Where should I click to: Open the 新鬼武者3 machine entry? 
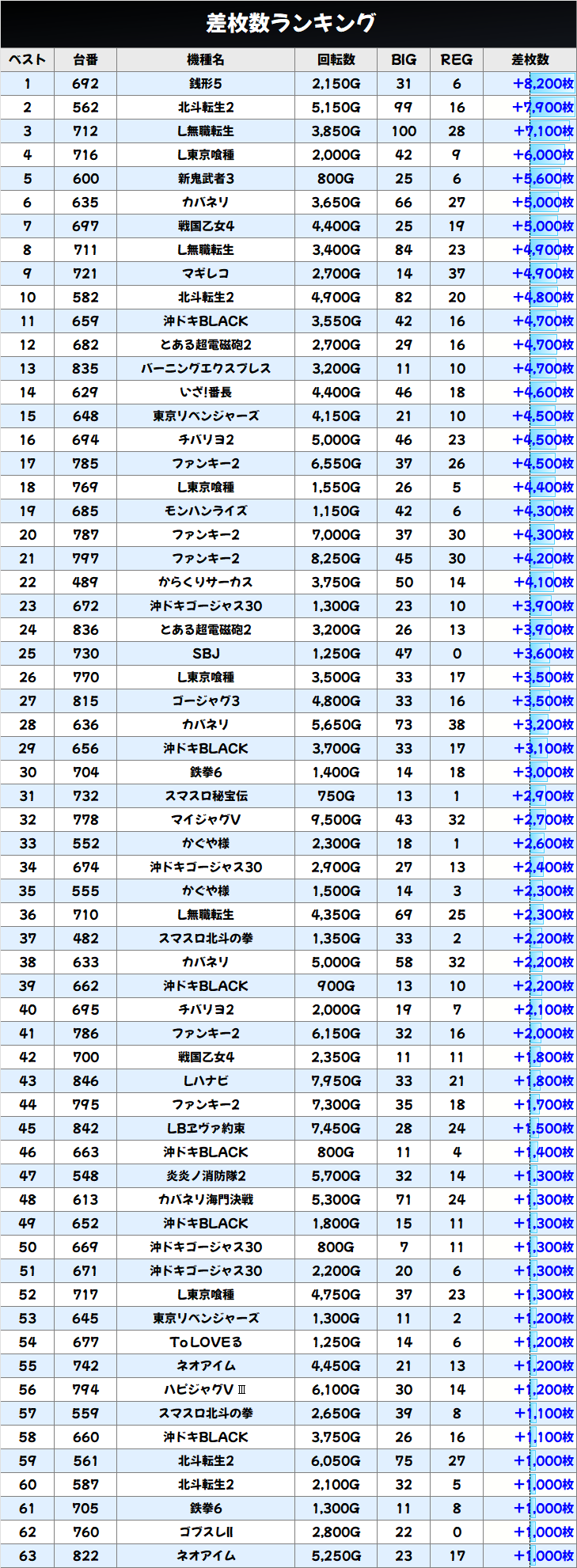tap(206, 179)
